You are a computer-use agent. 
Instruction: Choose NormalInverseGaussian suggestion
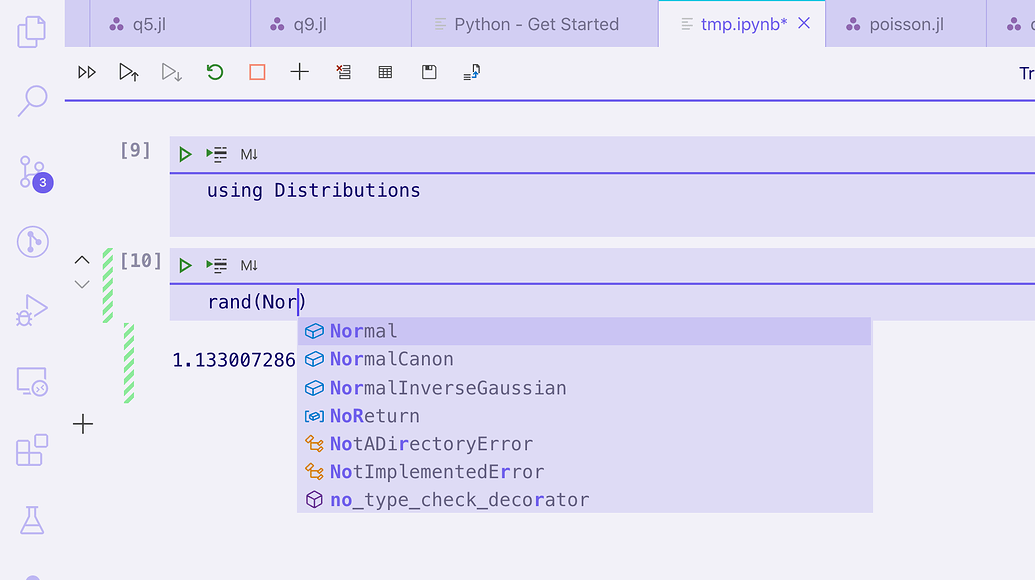coord(584,388)
